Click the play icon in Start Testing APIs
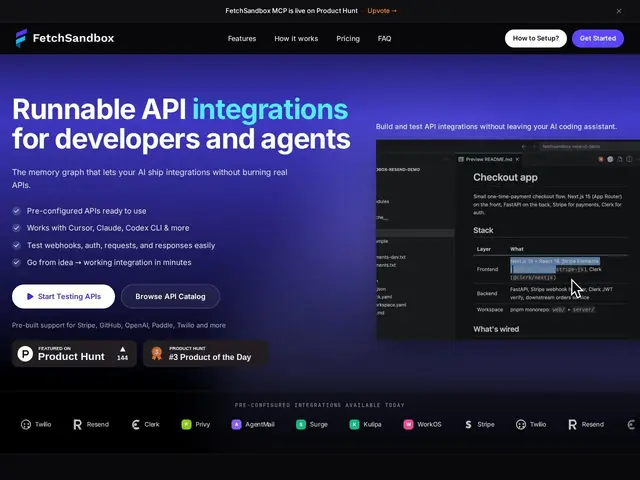 [30, 296]
